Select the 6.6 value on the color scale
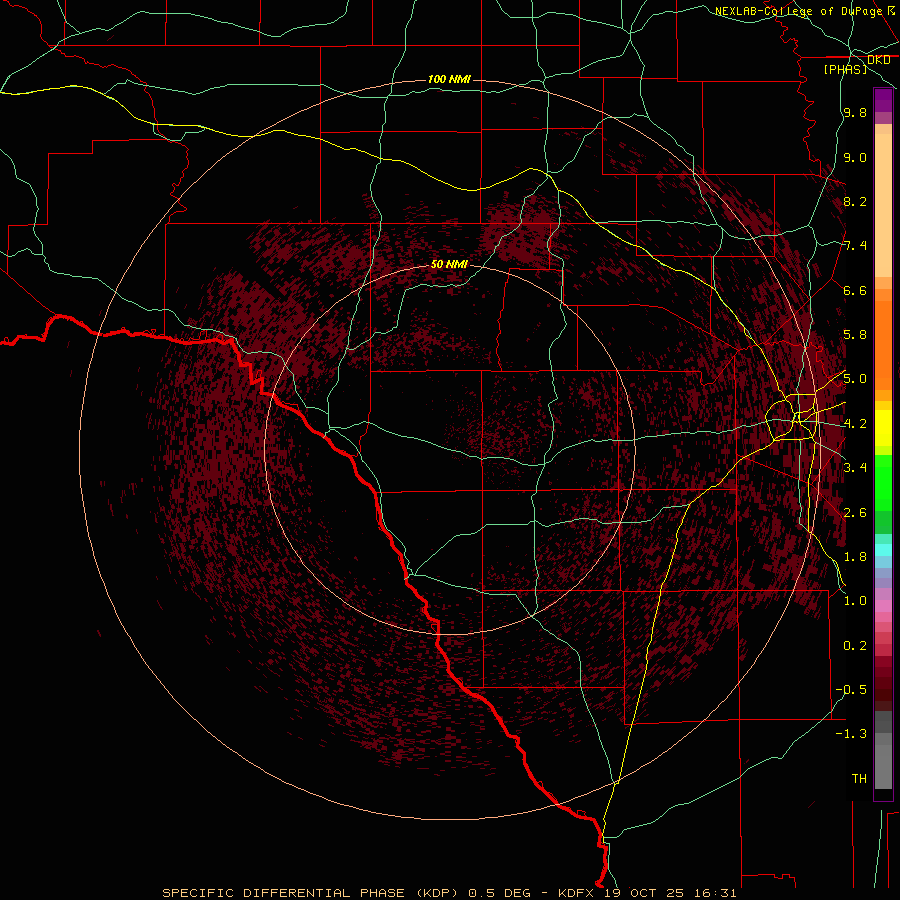This screenshot has height=900, width=900. [855, 290]
